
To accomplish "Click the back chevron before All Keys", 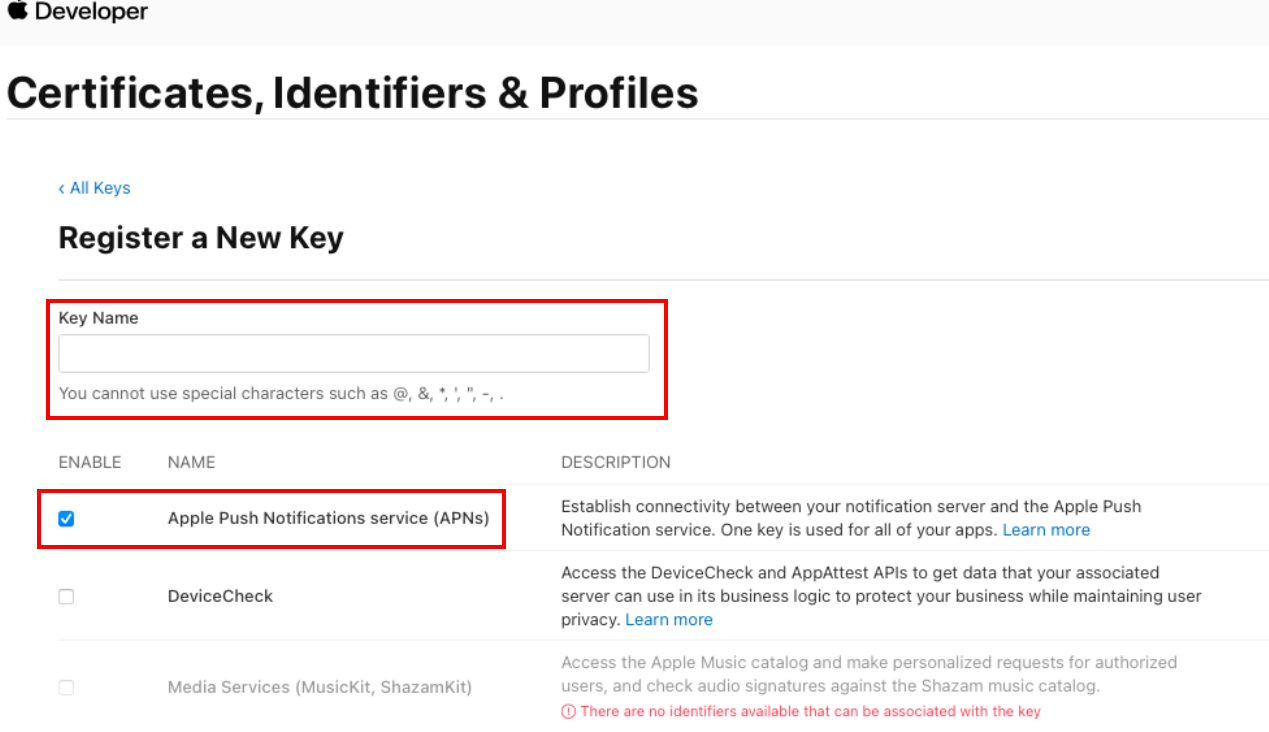I will point(61,188).
